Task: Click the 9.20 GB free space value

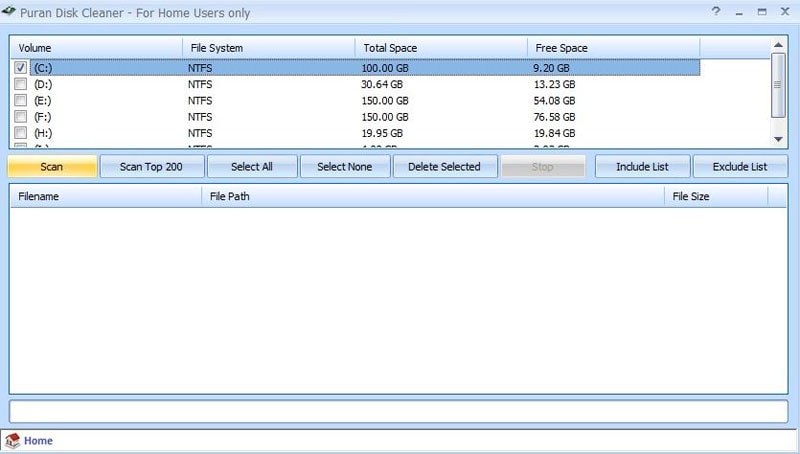Action: (552, 68)
